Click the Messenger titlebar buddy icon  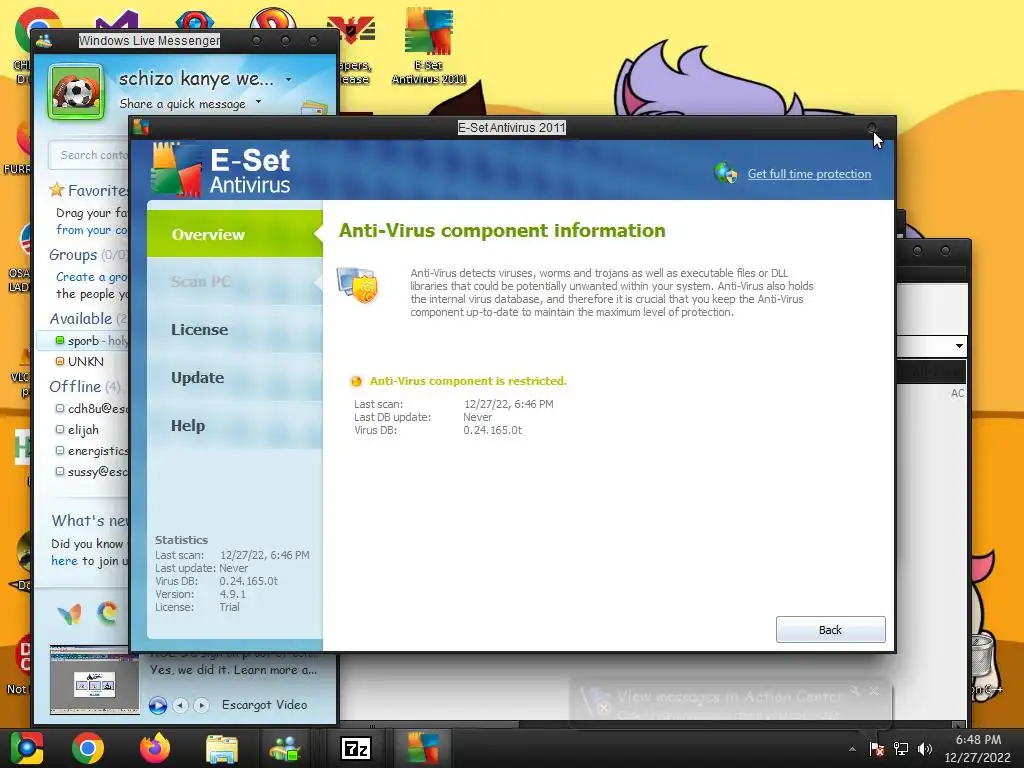[44, 40]
